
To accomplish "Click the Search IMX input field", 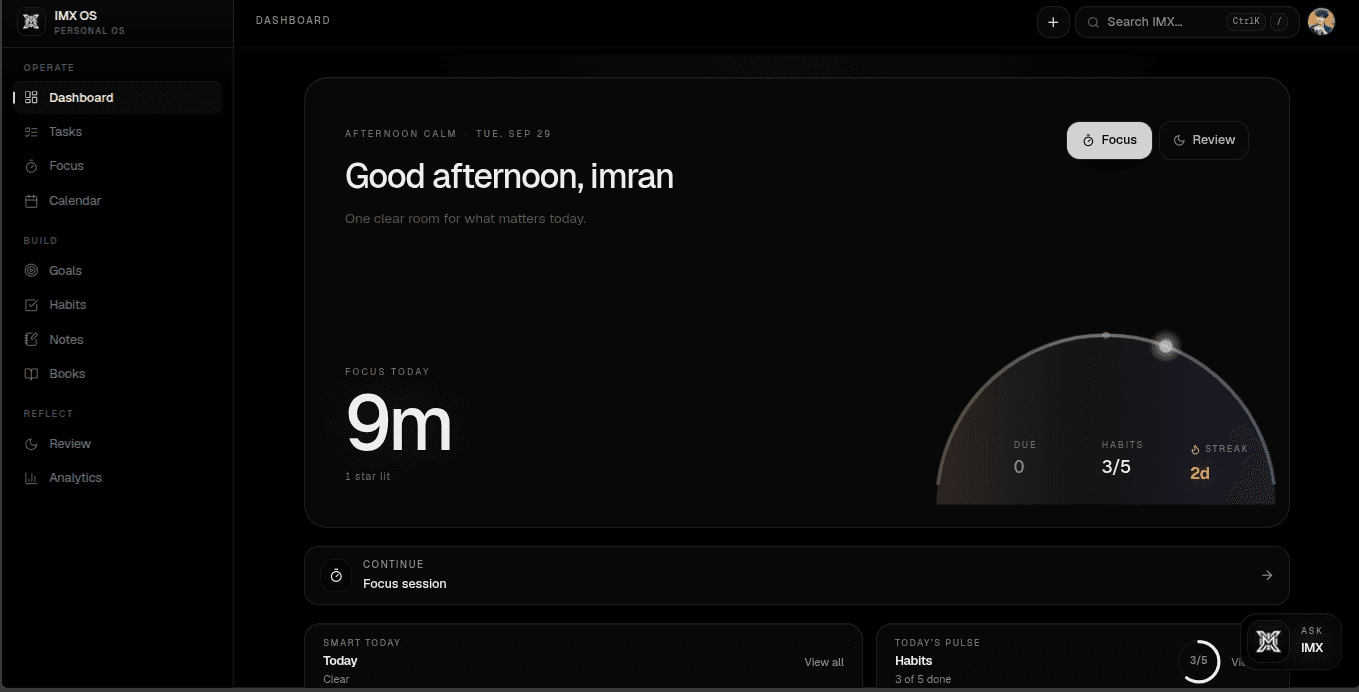I will pos(1187,22).
